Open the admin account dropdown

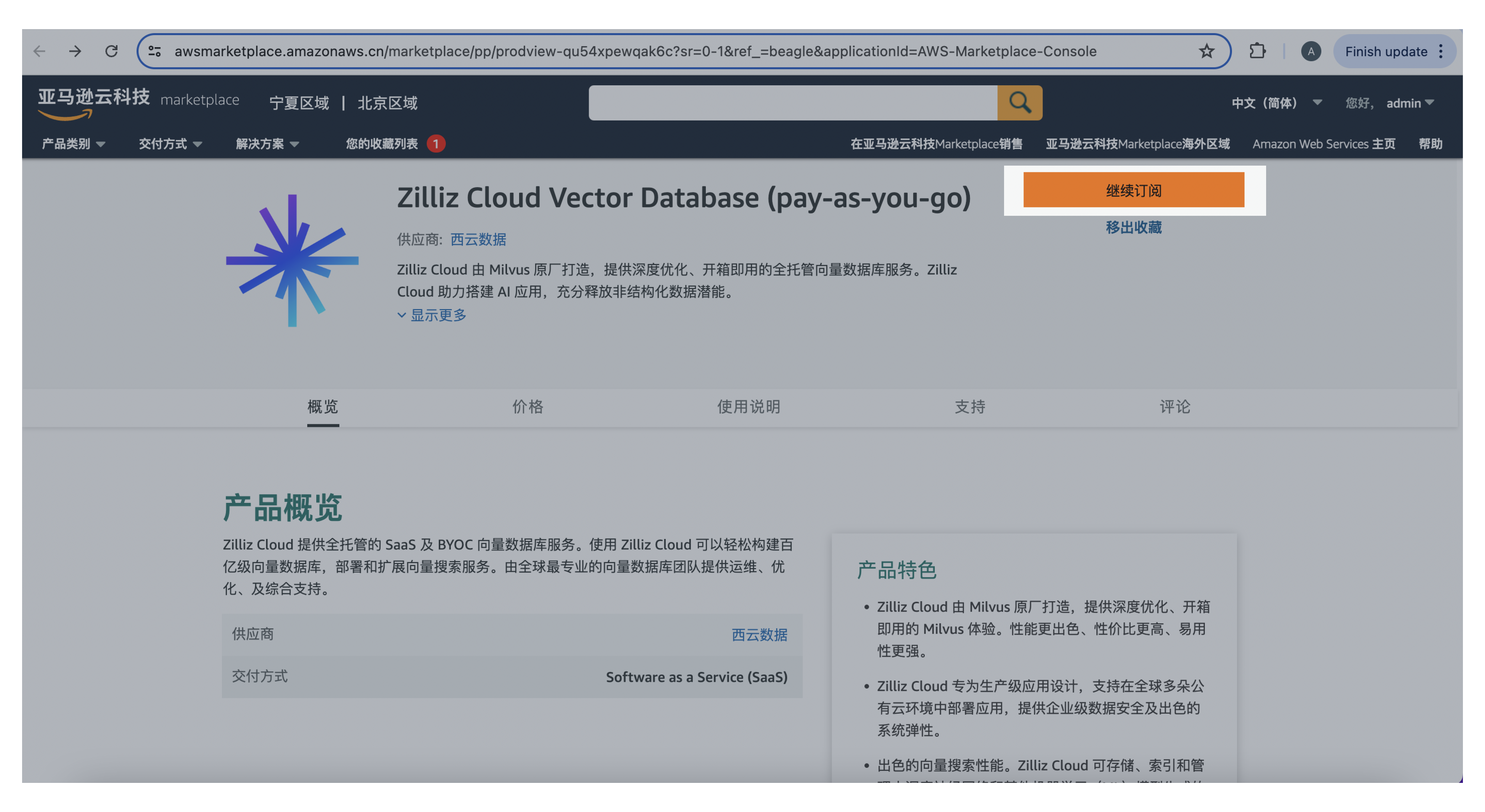pyautogui.click(x=1409, y=103)
